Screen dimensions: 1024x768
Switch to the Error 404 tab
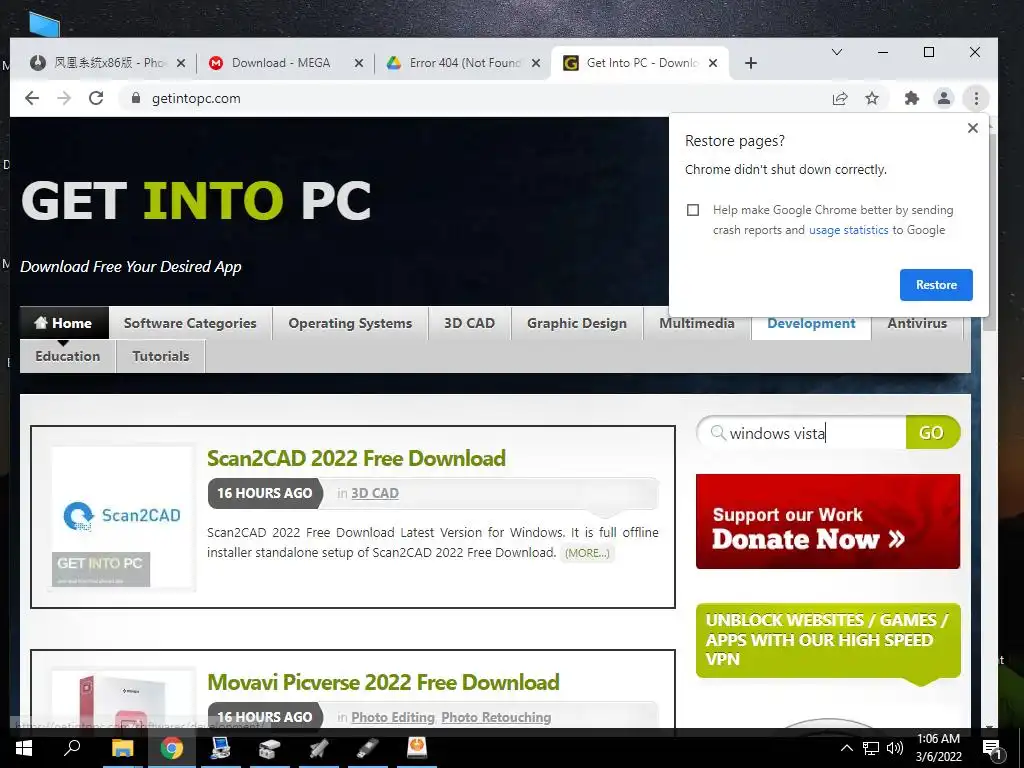[464, 63]
